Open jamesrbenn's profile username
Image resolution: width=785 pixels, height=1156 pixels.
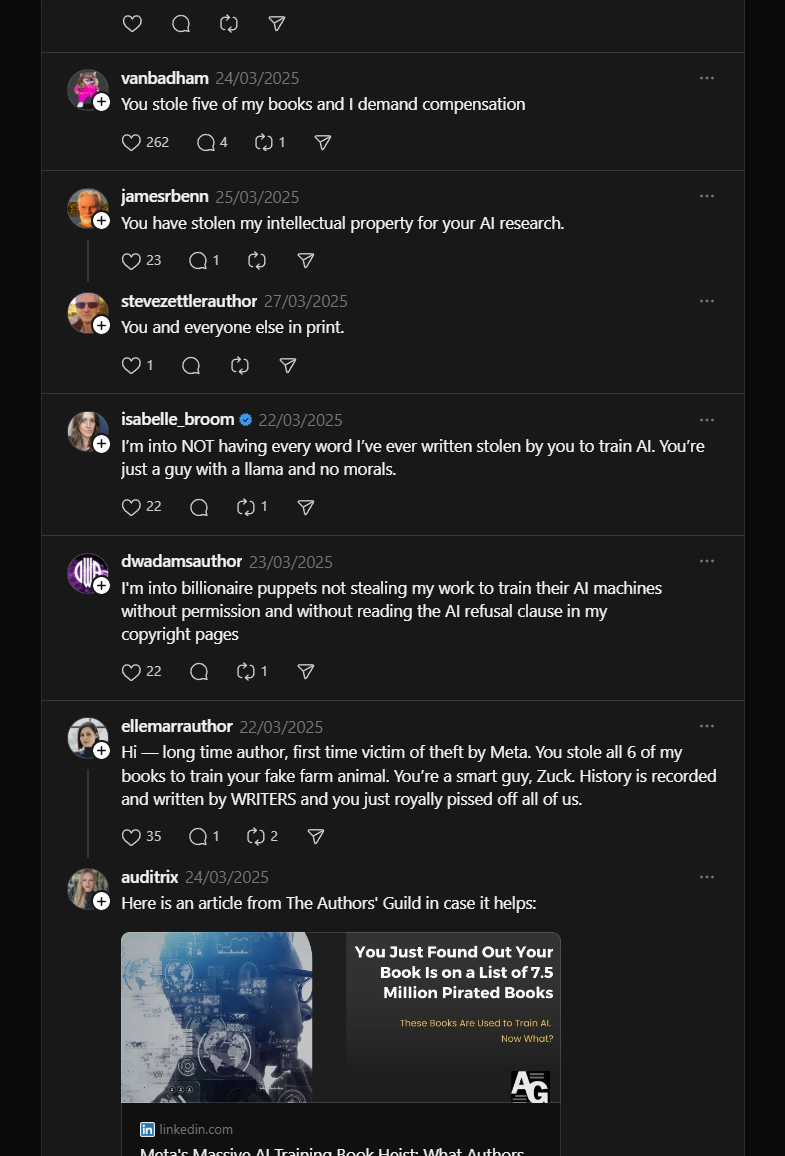point(165,197)
